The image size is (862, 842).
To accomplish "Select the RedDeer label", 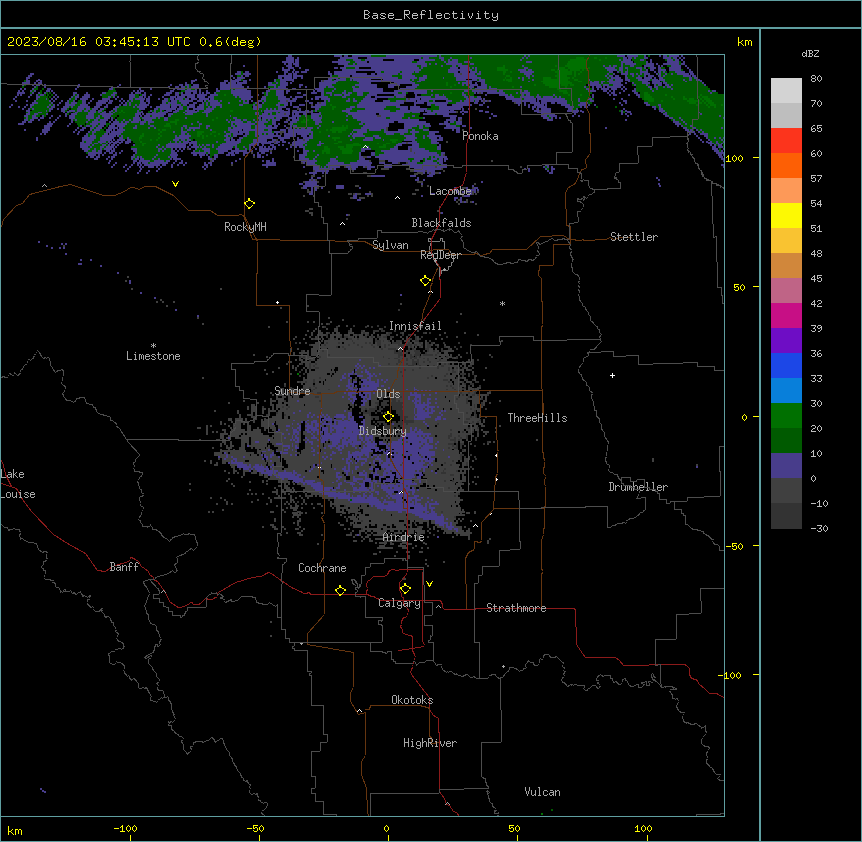I will pos(440,255).
